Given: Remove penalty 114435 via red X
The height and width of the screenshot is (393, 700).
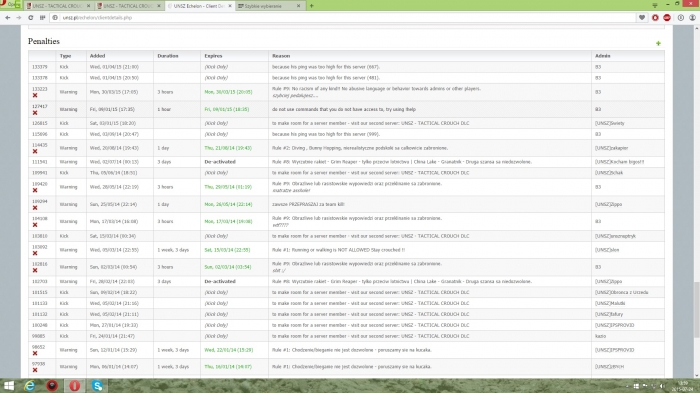Looking at the screenshot, I should coord(35,152).
